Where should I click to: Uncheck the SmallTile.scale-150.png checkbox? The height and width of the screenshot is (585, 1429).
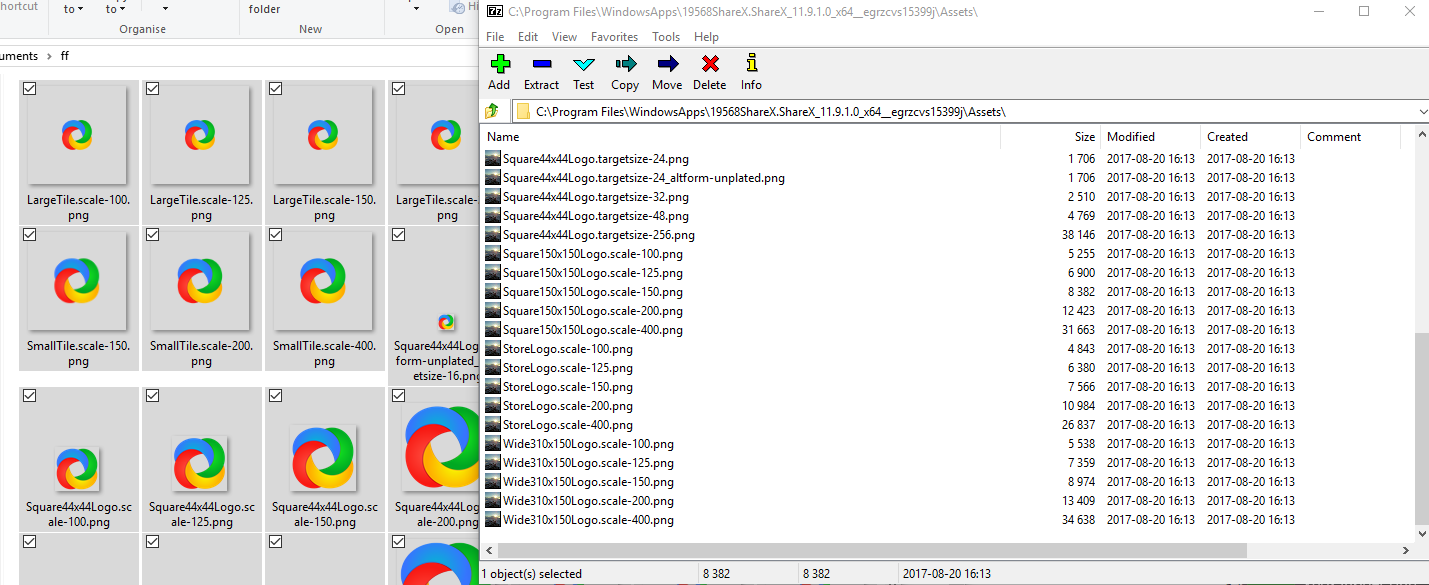[30, 235]
